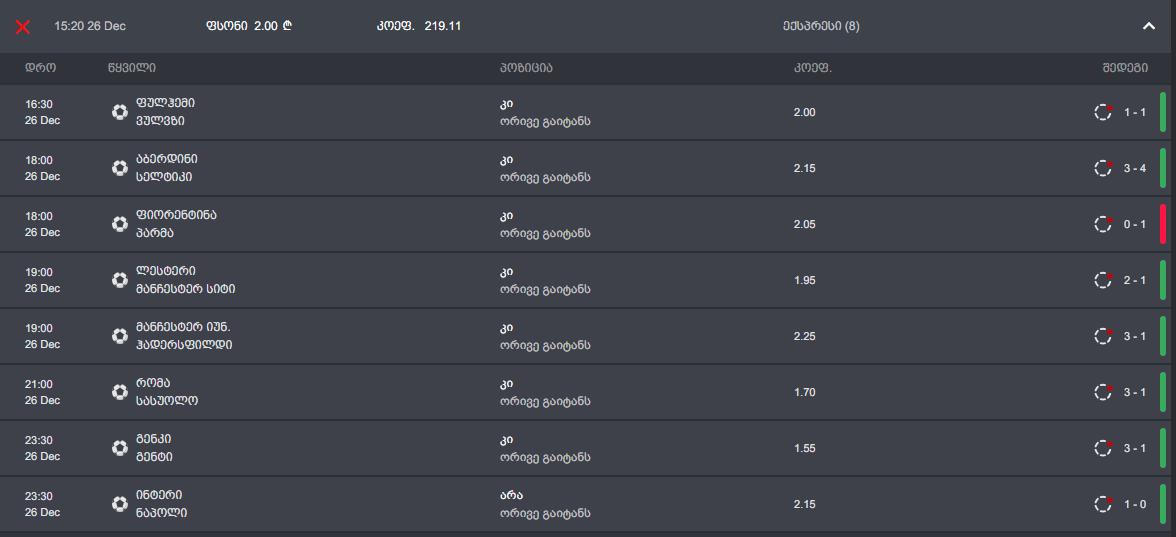Click the შედეგი column header
The image size is (1176, 537).
[1124, 68]
